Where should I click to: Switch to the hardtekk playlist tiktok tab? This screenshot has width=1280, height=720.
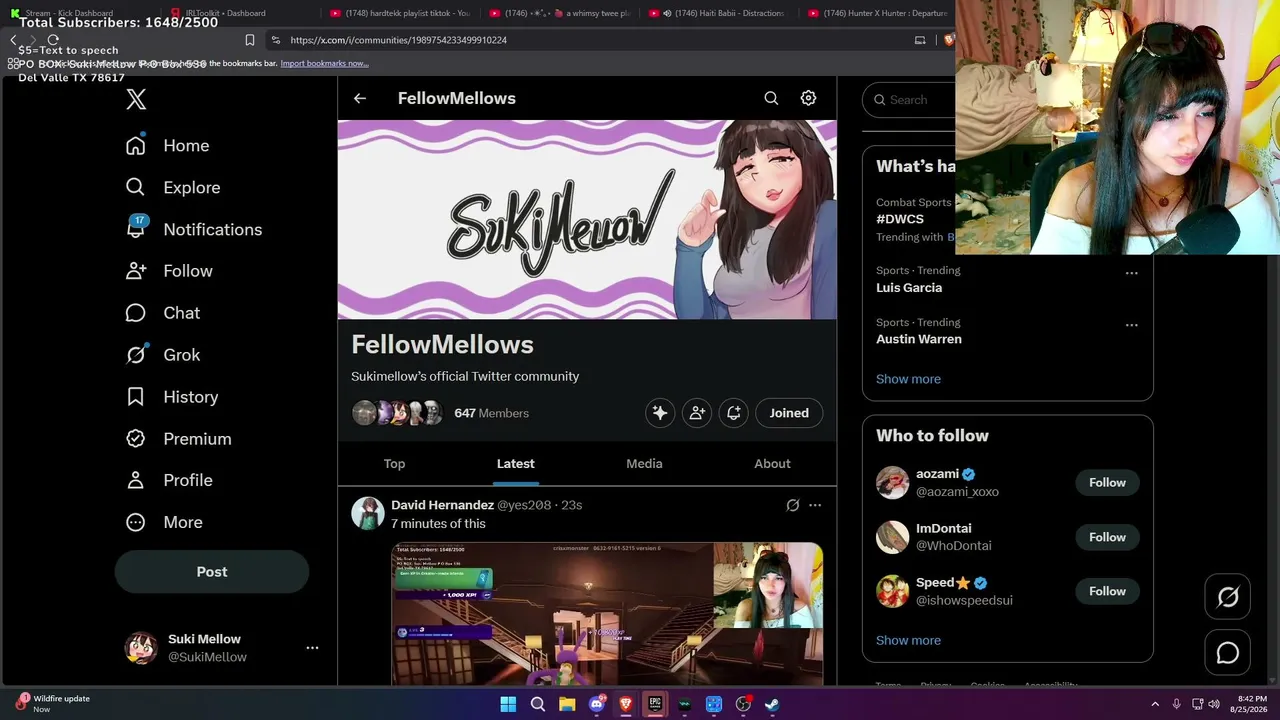point(400,13)
